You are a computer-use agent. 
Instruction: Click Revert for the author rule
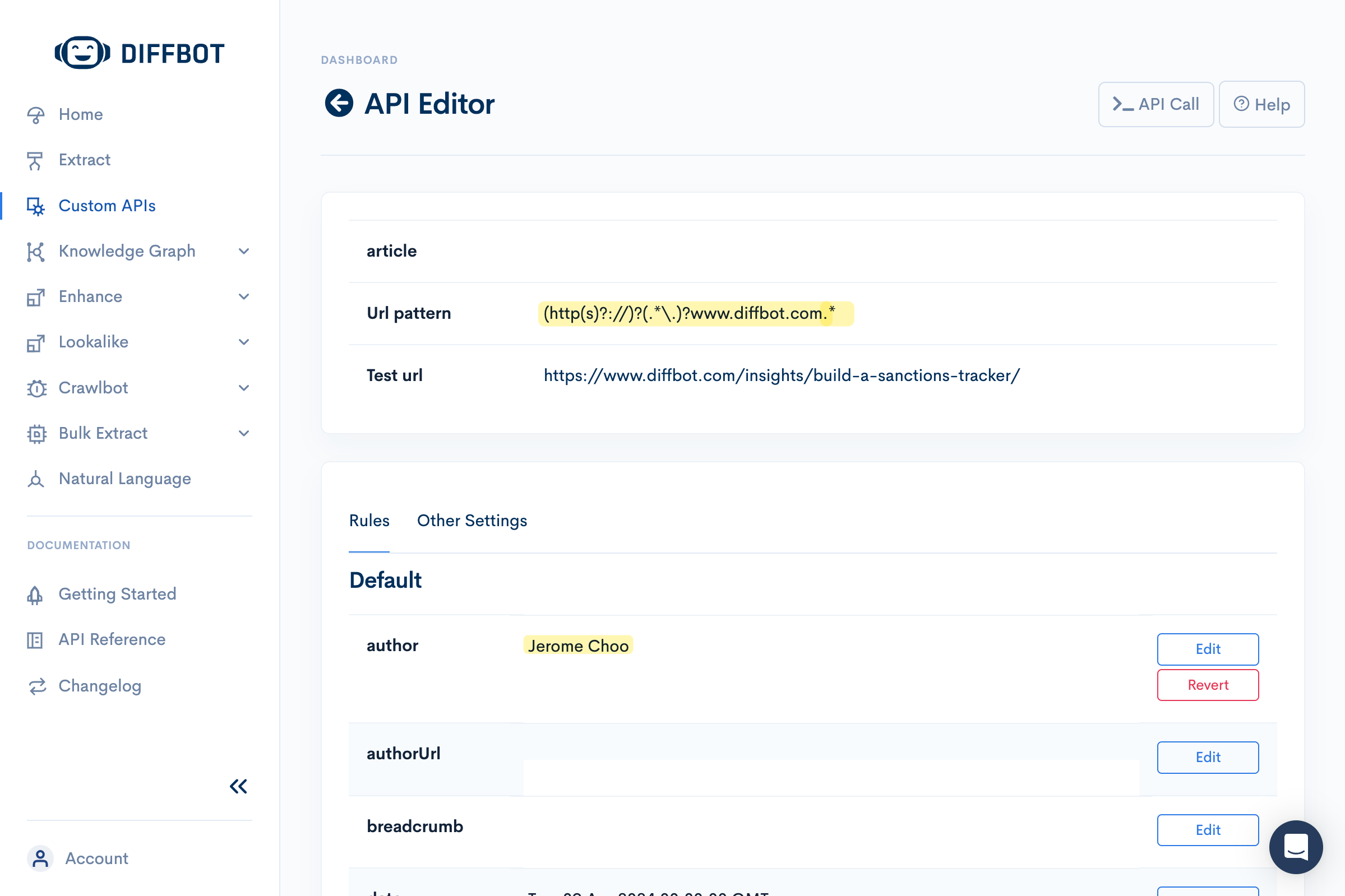pos(1207,685)
